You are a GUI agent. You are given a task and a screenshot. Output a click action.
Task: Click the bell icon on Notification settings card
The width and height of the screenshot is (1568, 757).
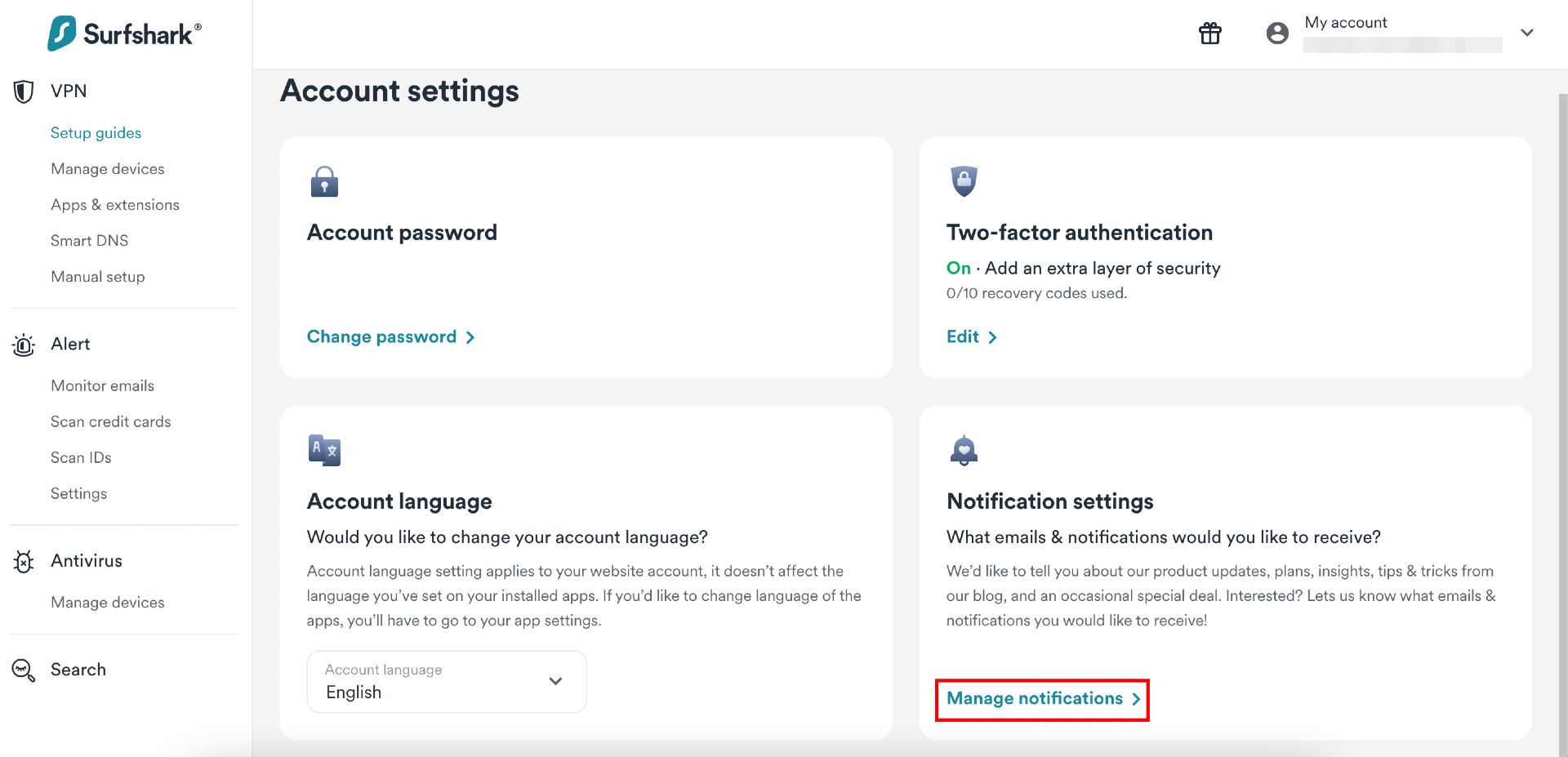pyautogui.click(x=964, y=450)
